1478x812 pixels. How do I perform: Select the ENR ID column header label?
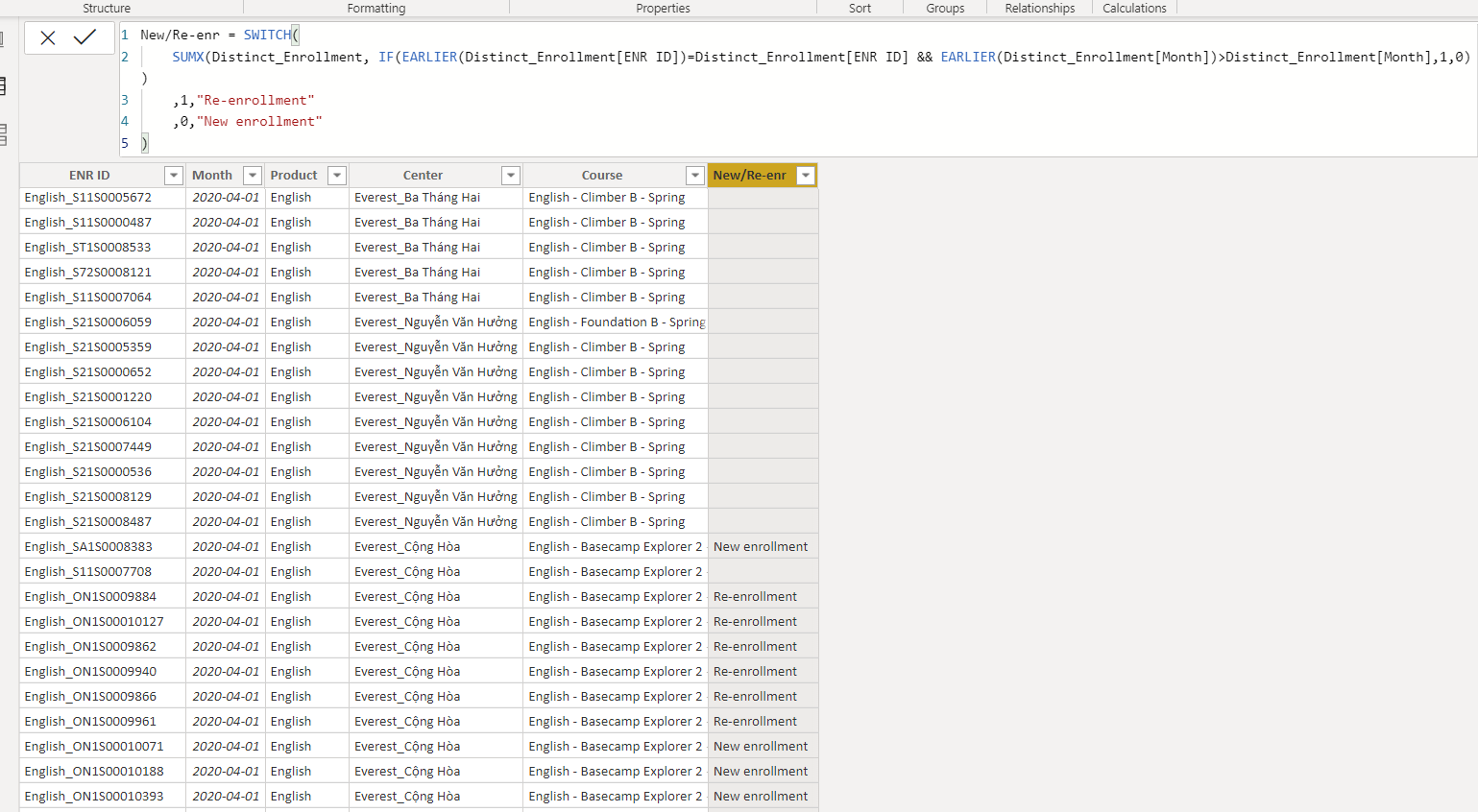pyautogui.click(x=89, y=176)
